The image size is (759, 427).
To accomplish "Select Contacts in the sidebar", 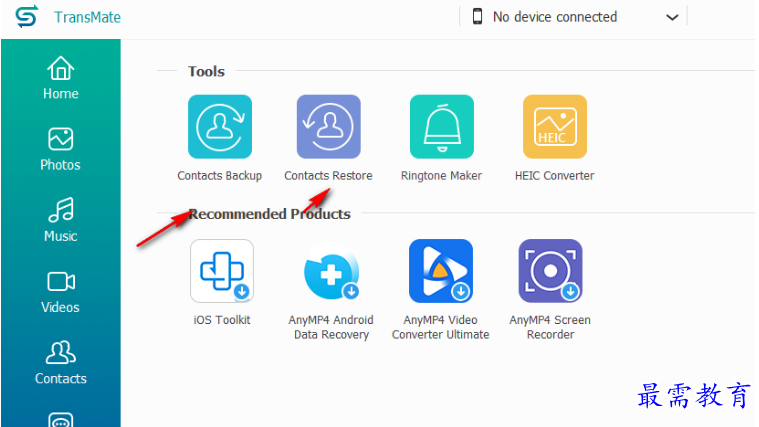I will [x=61, y=363].
